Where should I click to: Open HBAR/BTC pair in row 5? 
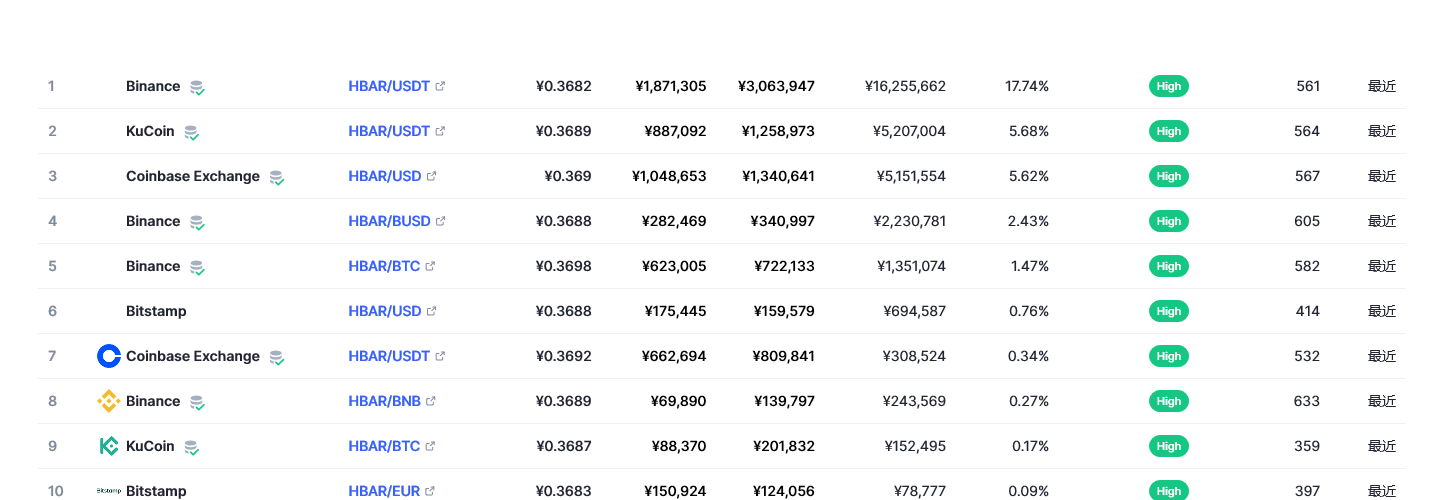tap(384, 266)
